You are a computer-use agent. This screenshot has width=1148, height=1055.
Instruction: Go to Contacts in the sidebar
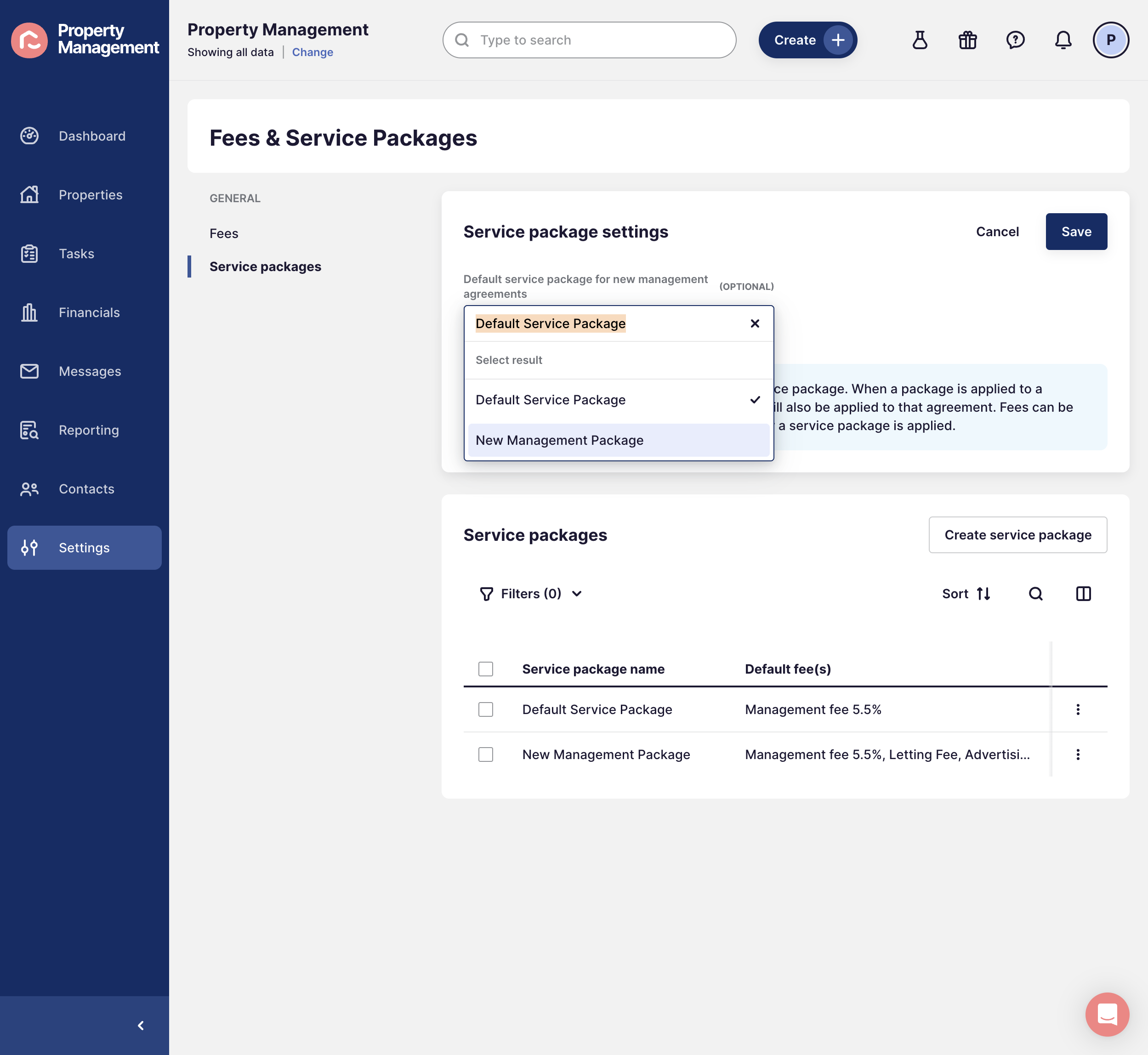85,489
